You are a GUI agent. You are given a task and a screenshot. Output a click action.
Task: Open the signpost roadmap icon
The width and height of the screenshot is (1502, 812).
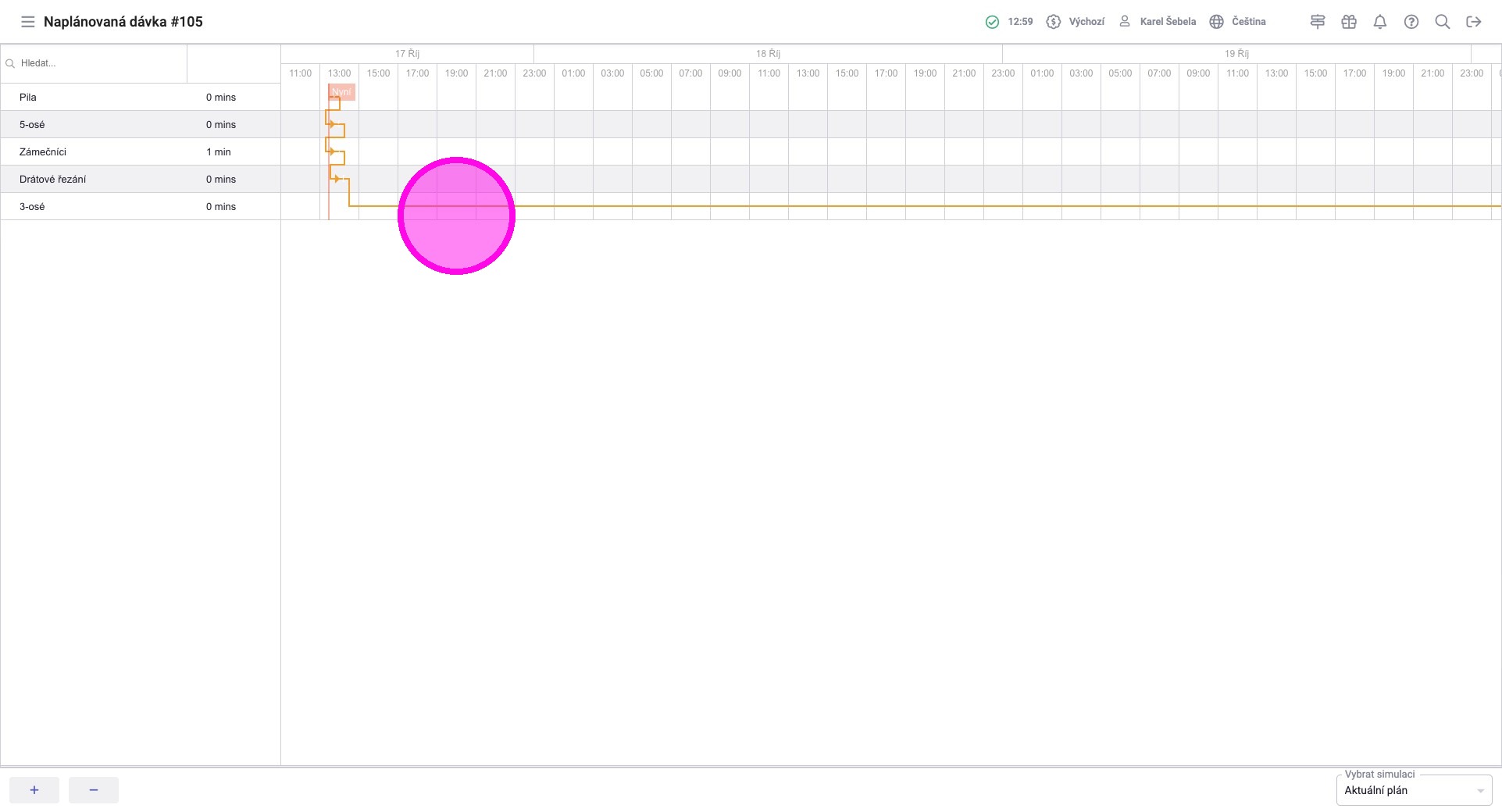[1318, 22]
